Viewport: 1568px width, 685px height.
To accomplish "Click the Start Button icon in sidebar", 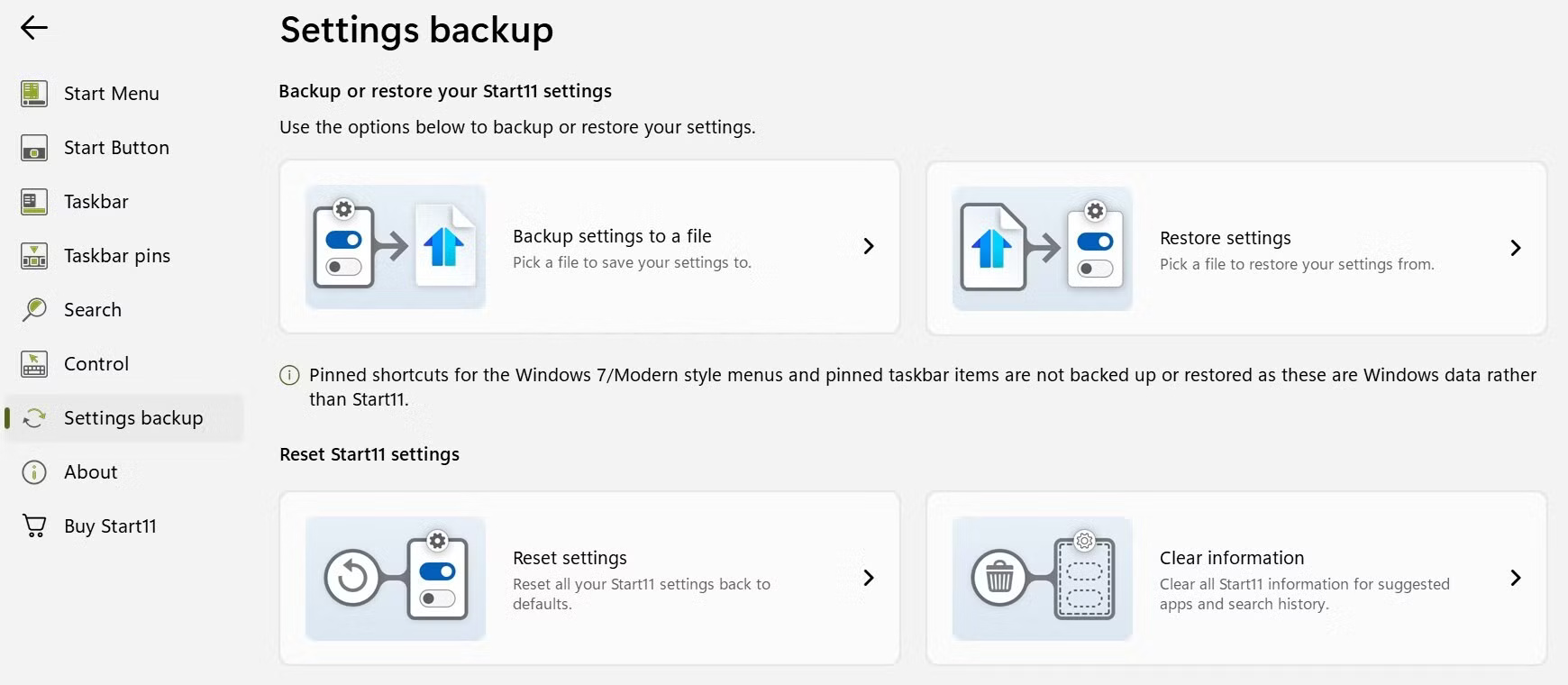I will point(32,147).
